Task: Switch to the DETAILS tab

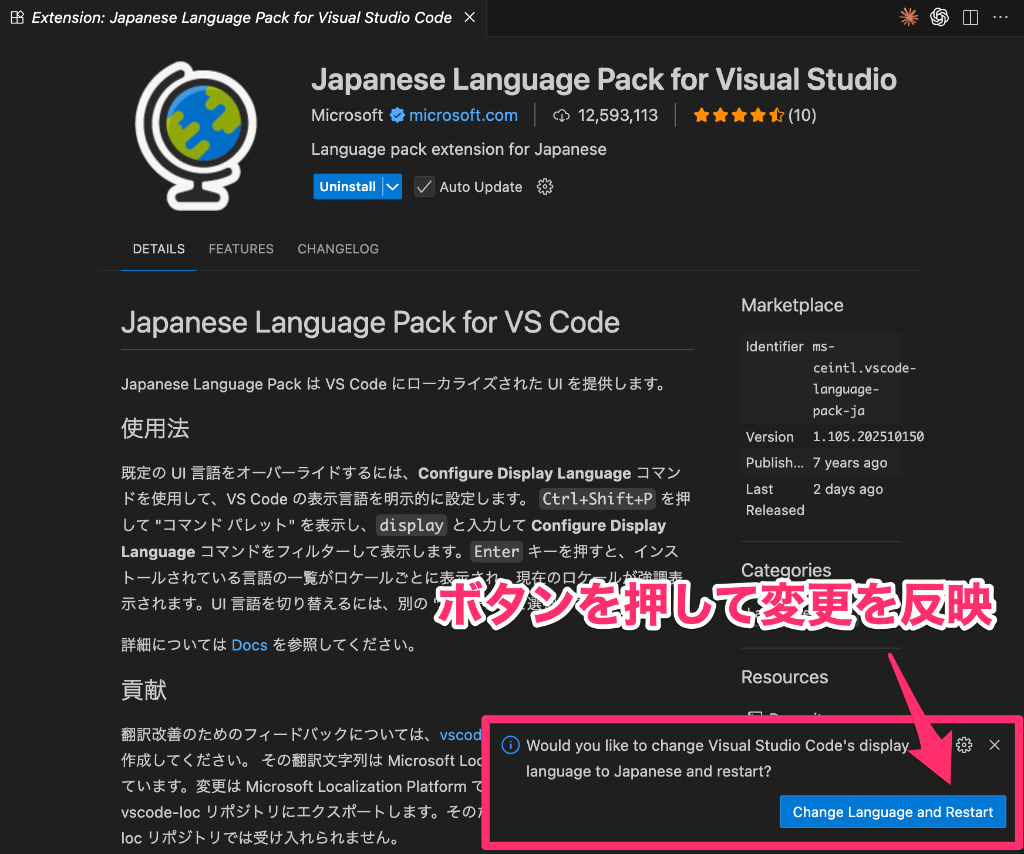Action: tap(159, 249)
